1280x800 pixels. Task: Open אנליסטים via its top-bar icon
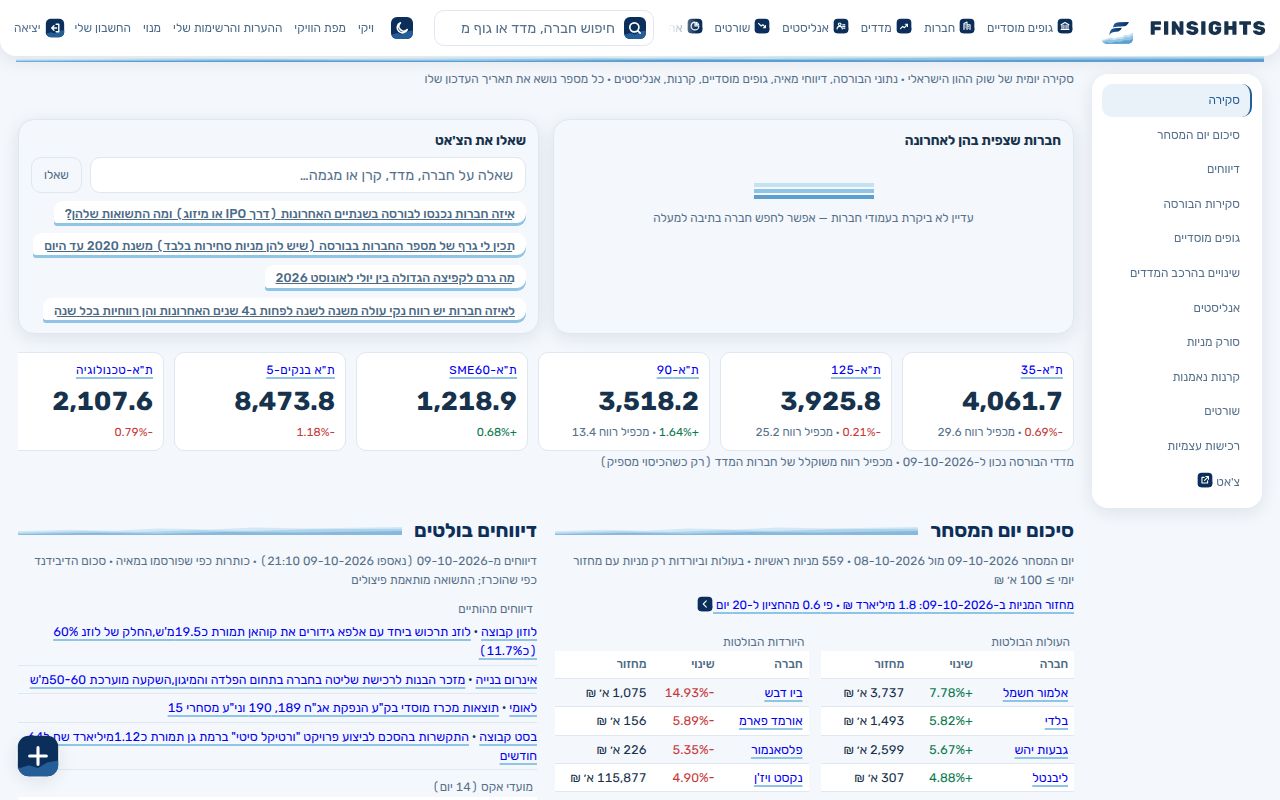pos(841,27)
